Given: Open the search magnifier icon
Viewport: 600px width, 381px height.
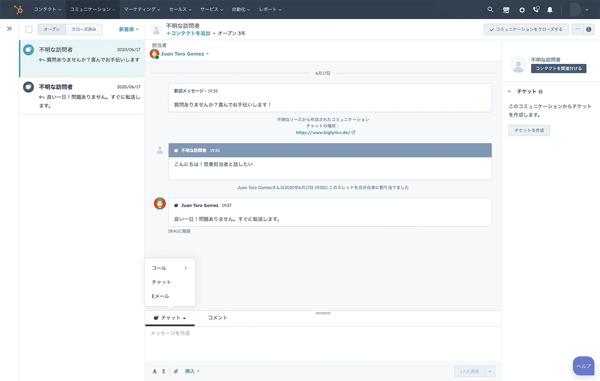Looking at the screenshot, I should coord(490,9).
